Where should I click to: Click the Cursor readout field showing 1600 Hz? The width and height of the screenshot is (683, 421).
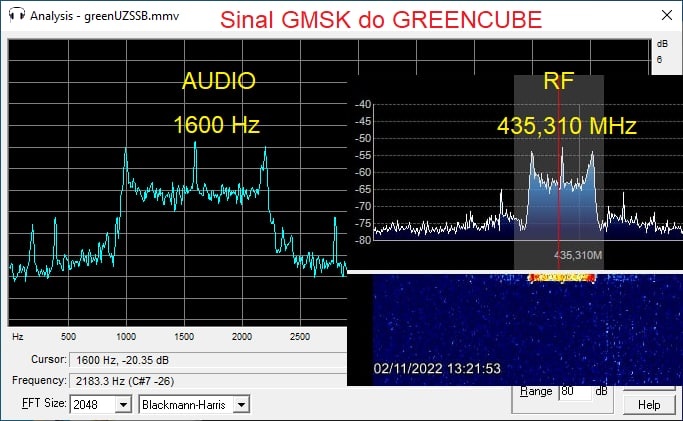(x=208, y=360)
